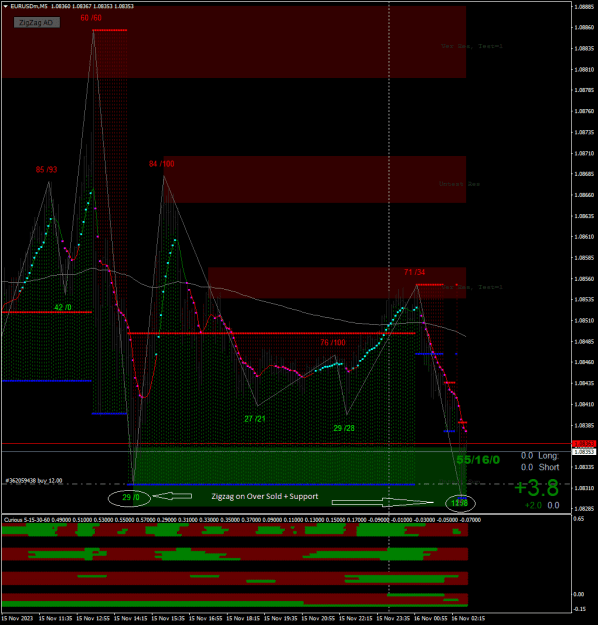Image resolution: width=598 pixels, height=625 pixels.
Task: Click 1.08885 on the price scale
Action: 584,6
